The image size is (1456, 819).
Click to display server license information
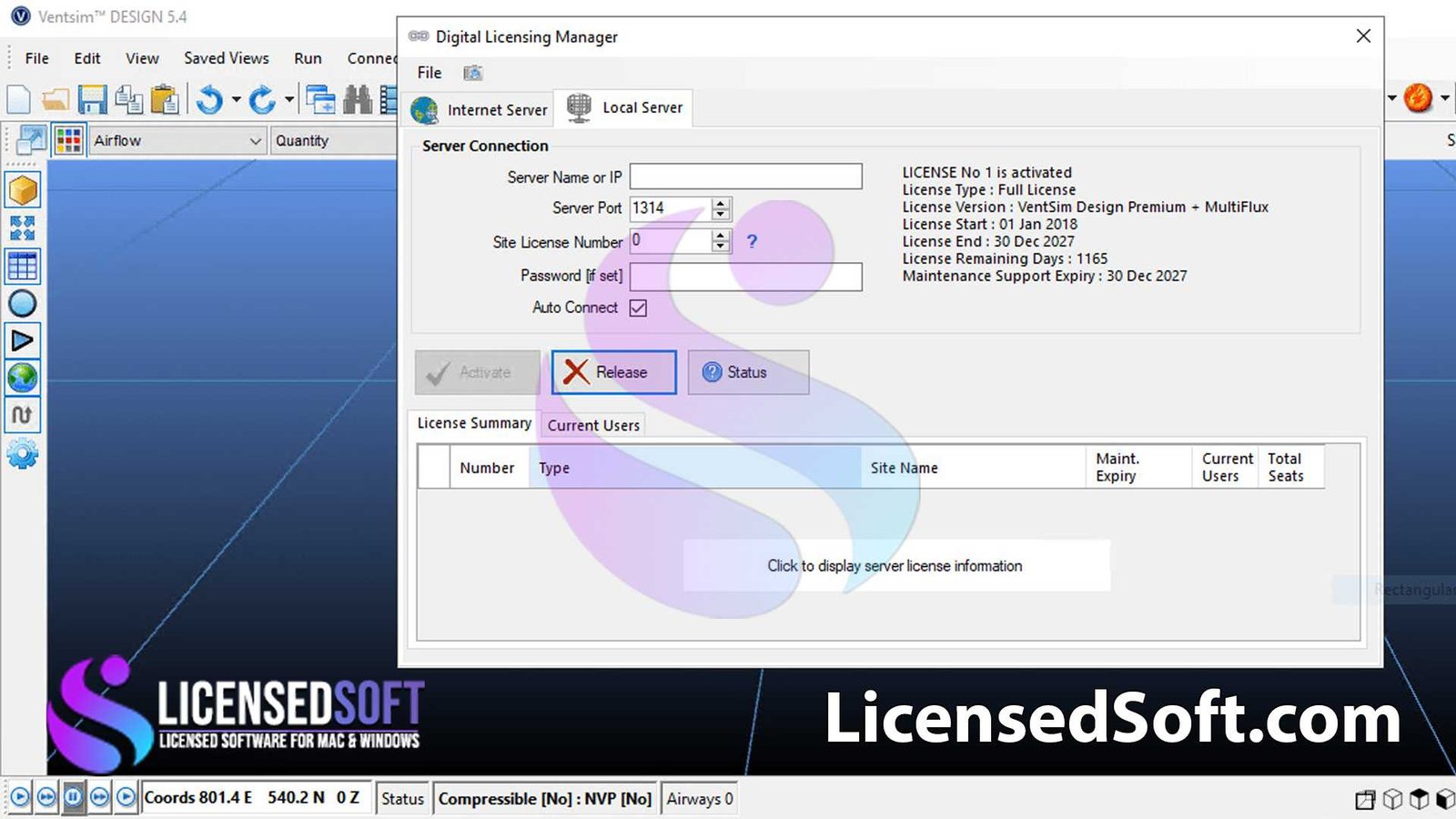coord(895,566)
